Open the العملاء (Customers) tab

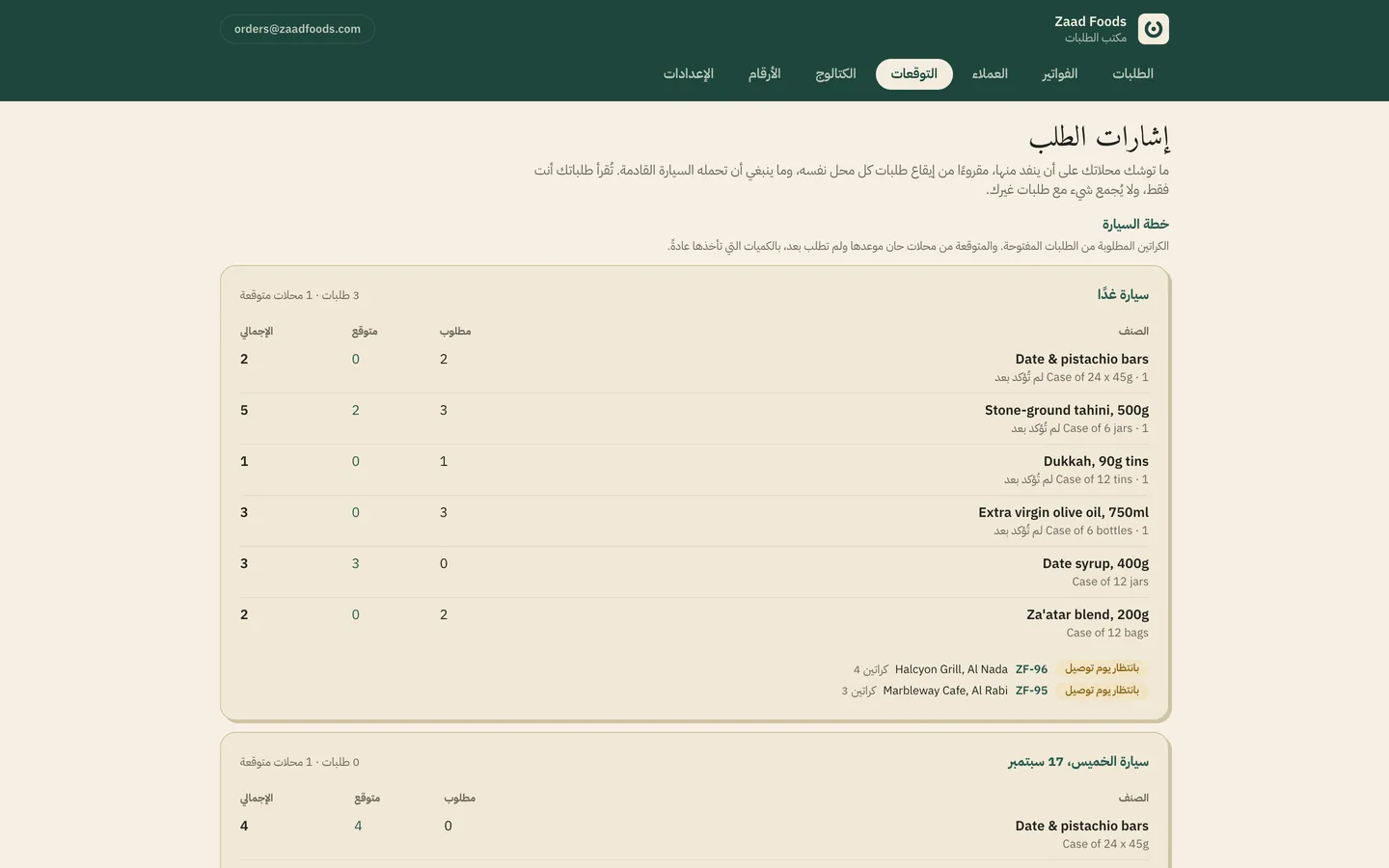990,74
